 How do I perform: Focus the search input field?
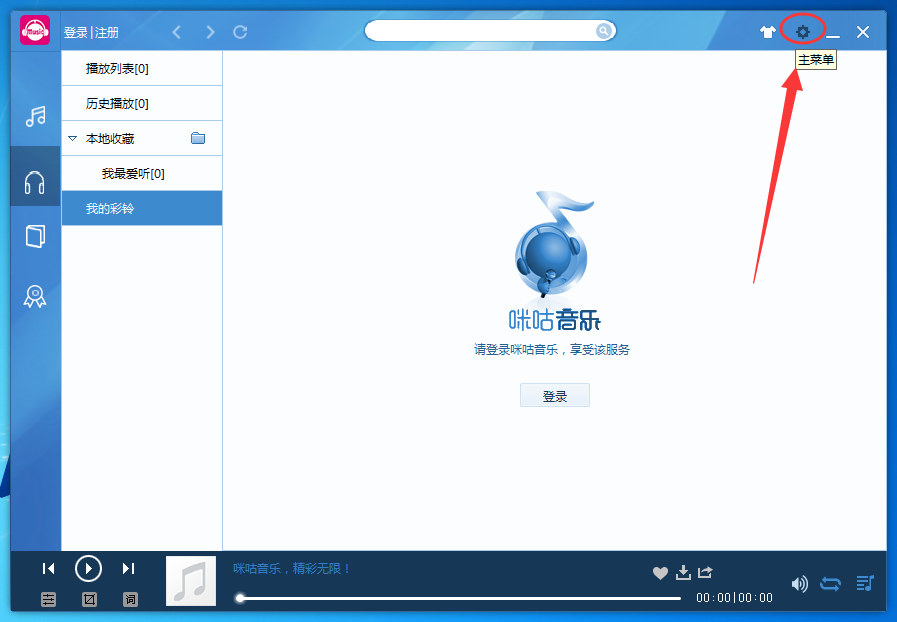pos(479,31)
